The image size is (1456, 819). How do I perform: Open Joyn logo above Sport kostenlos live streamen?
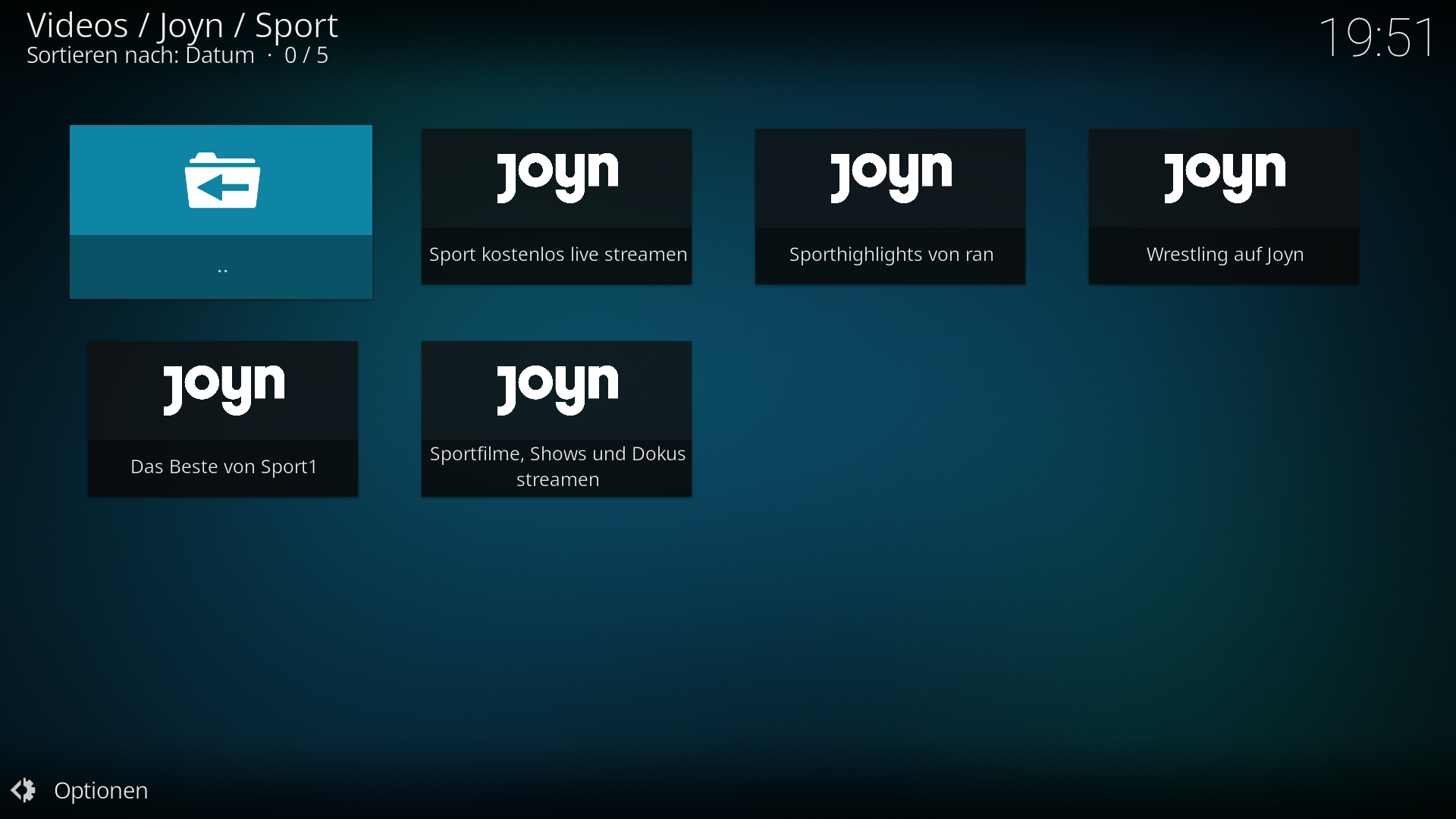(x=557, y=177)
